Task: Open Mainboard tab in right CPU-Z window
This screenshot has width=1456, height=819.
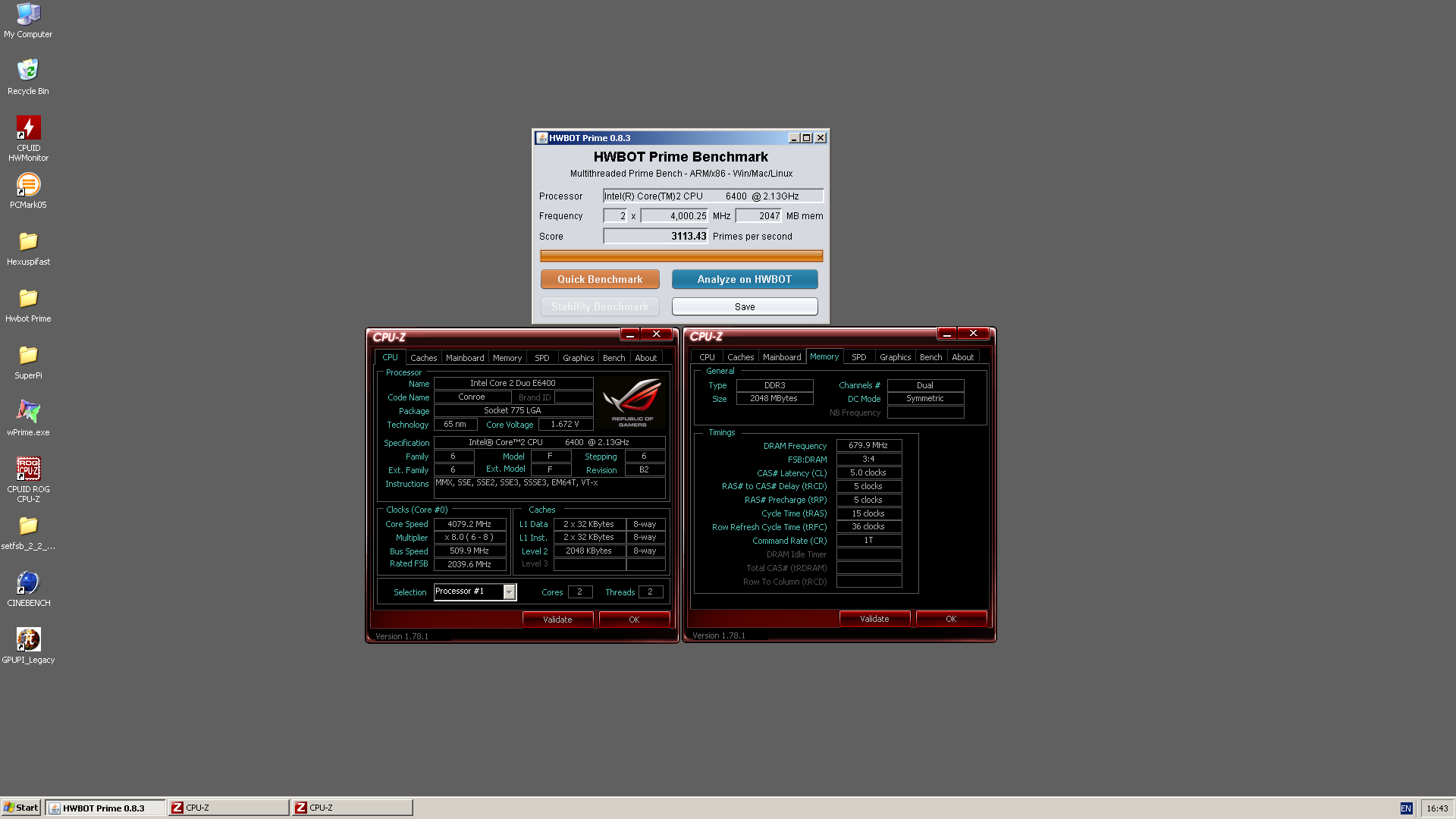Action: pyautogui.click(x=782, y=357)
